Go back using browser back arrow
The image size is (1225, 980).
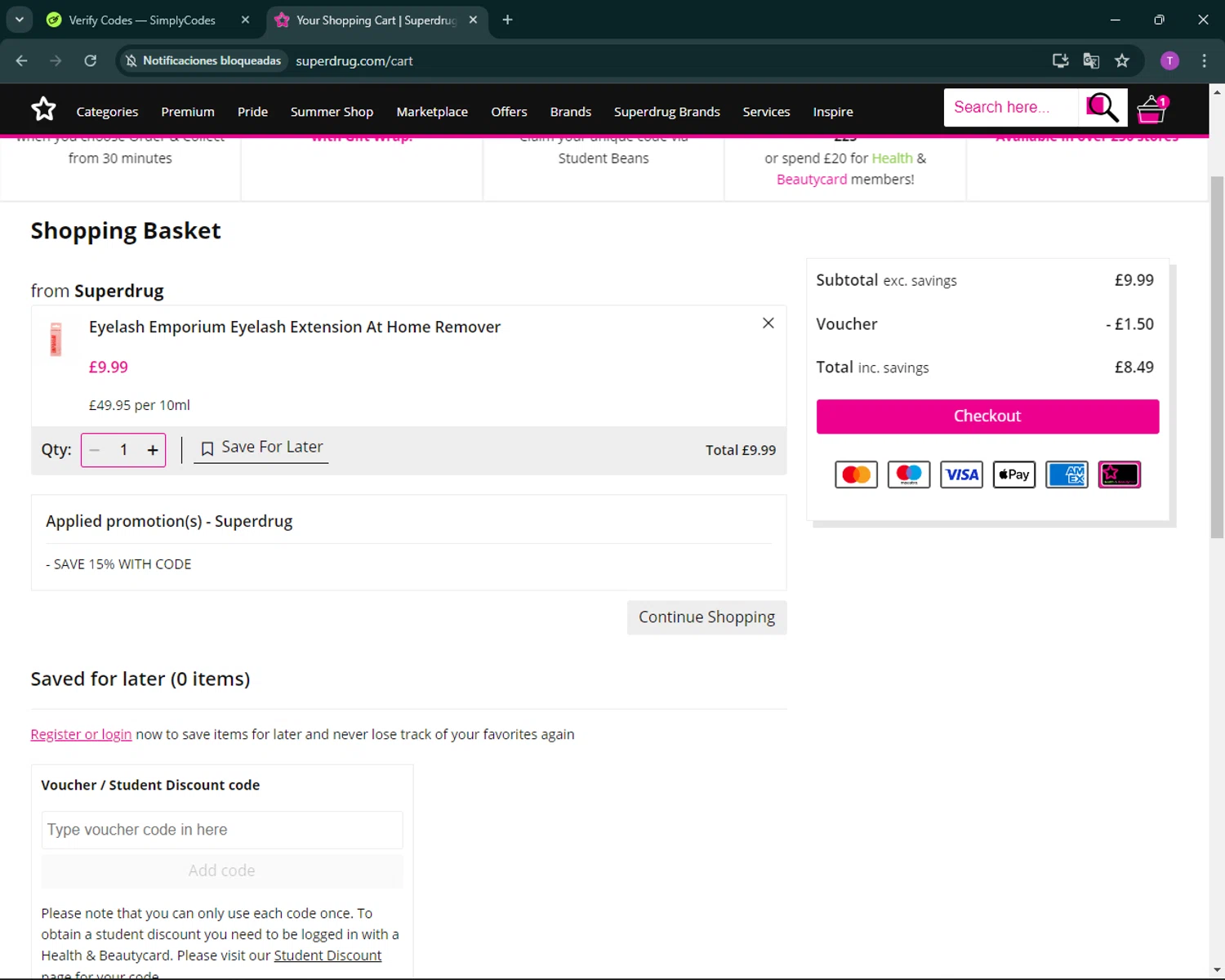(x=22, y=60)
